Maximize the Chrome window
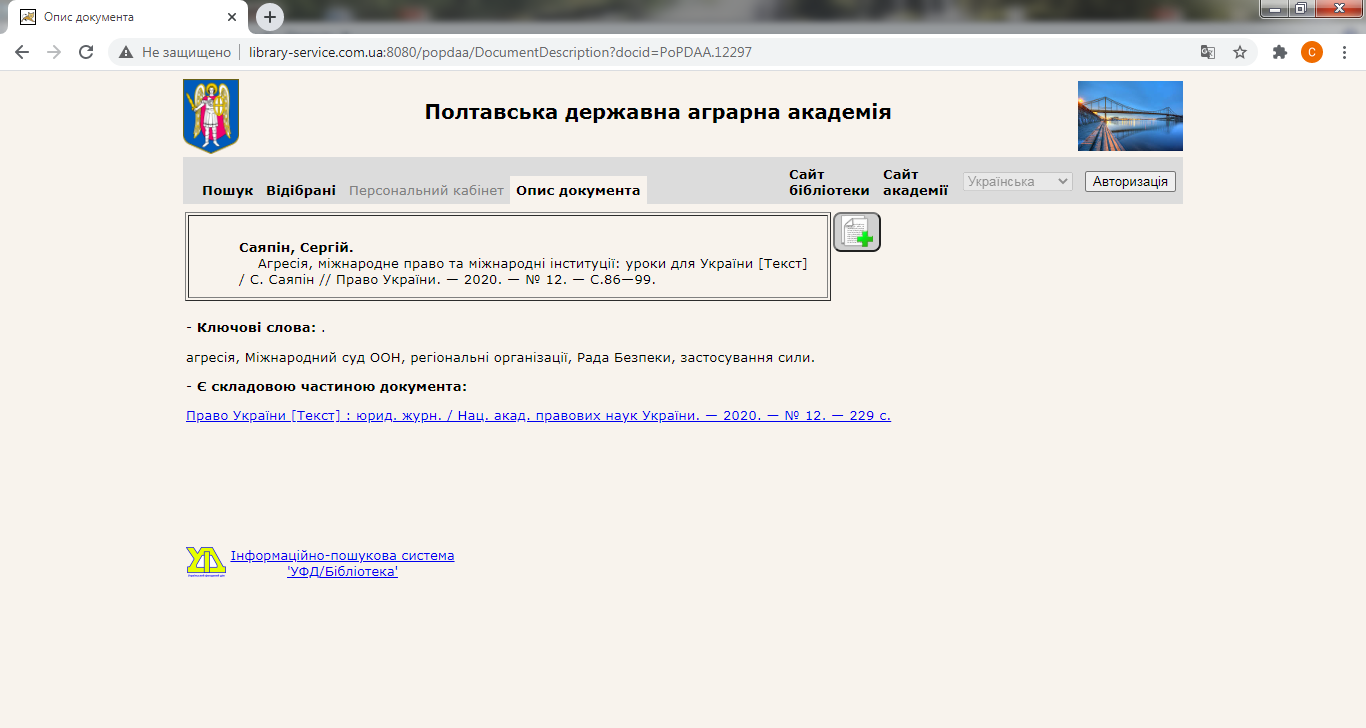This screenshot has height=728, width=1366. [x=1301, y=9]
